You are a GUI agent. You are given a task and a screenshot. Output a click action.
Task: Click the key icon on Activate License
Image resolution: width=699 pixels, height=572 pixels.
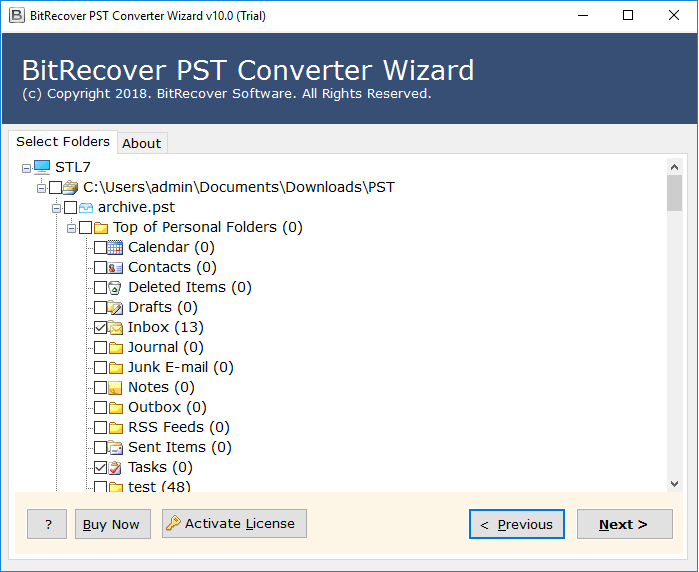click(173, 523)
